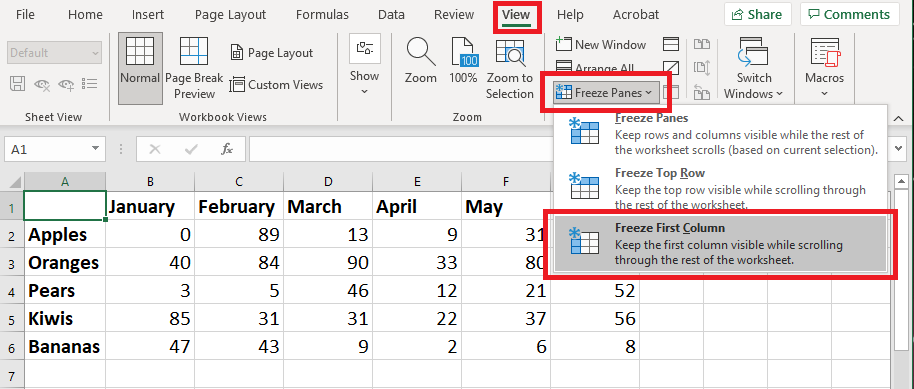Open the Freeze Panes dropdown
This screenshot has width=914, height=389.
click(606, 92)
